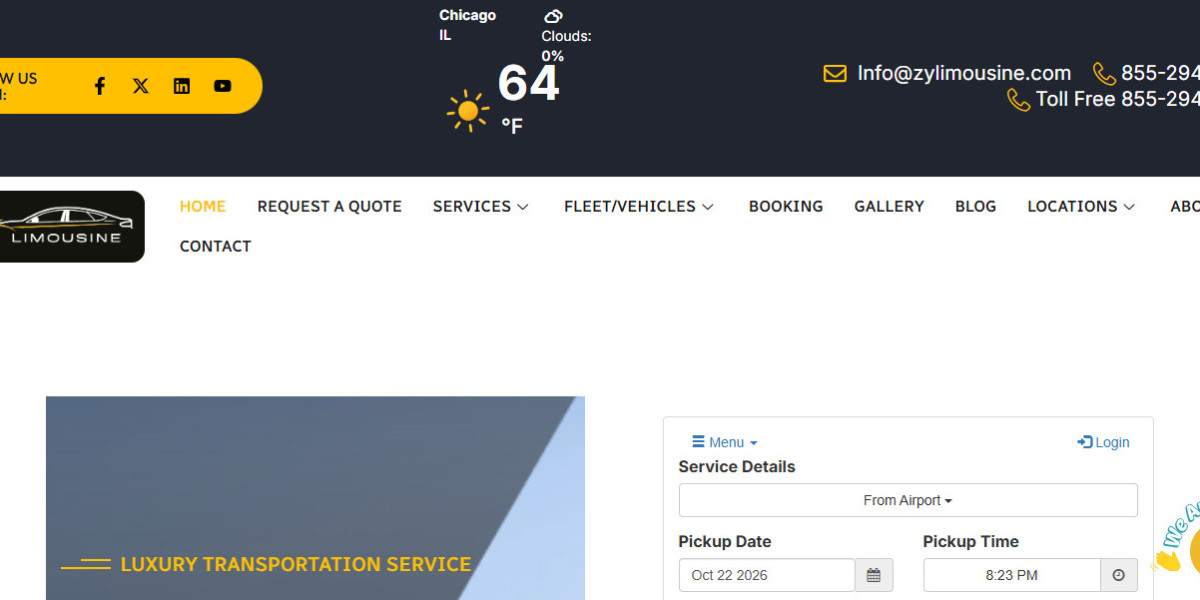Screen dimensions: 1200x600
Task: Open the LinkedIn social icon
Action: (181, 86)
